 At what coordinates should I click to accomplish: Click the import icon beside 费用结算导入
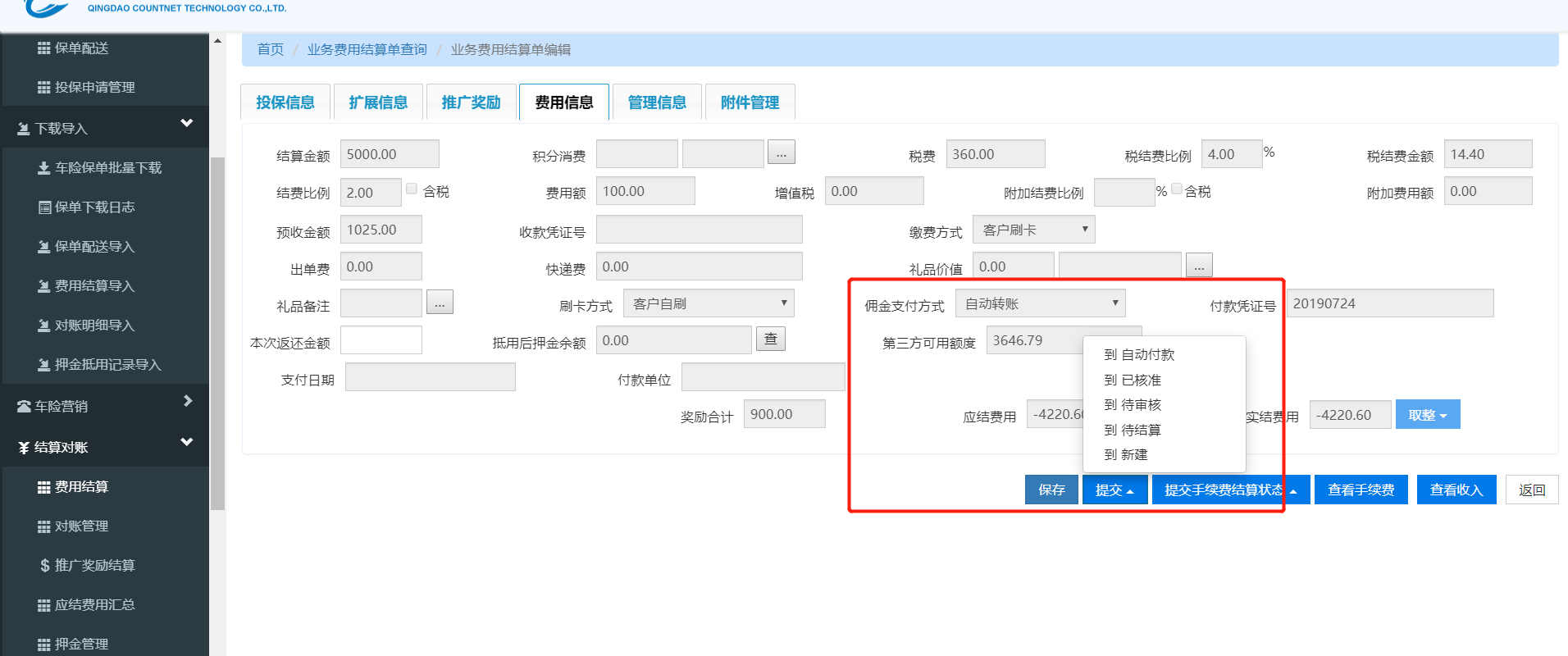44,286
